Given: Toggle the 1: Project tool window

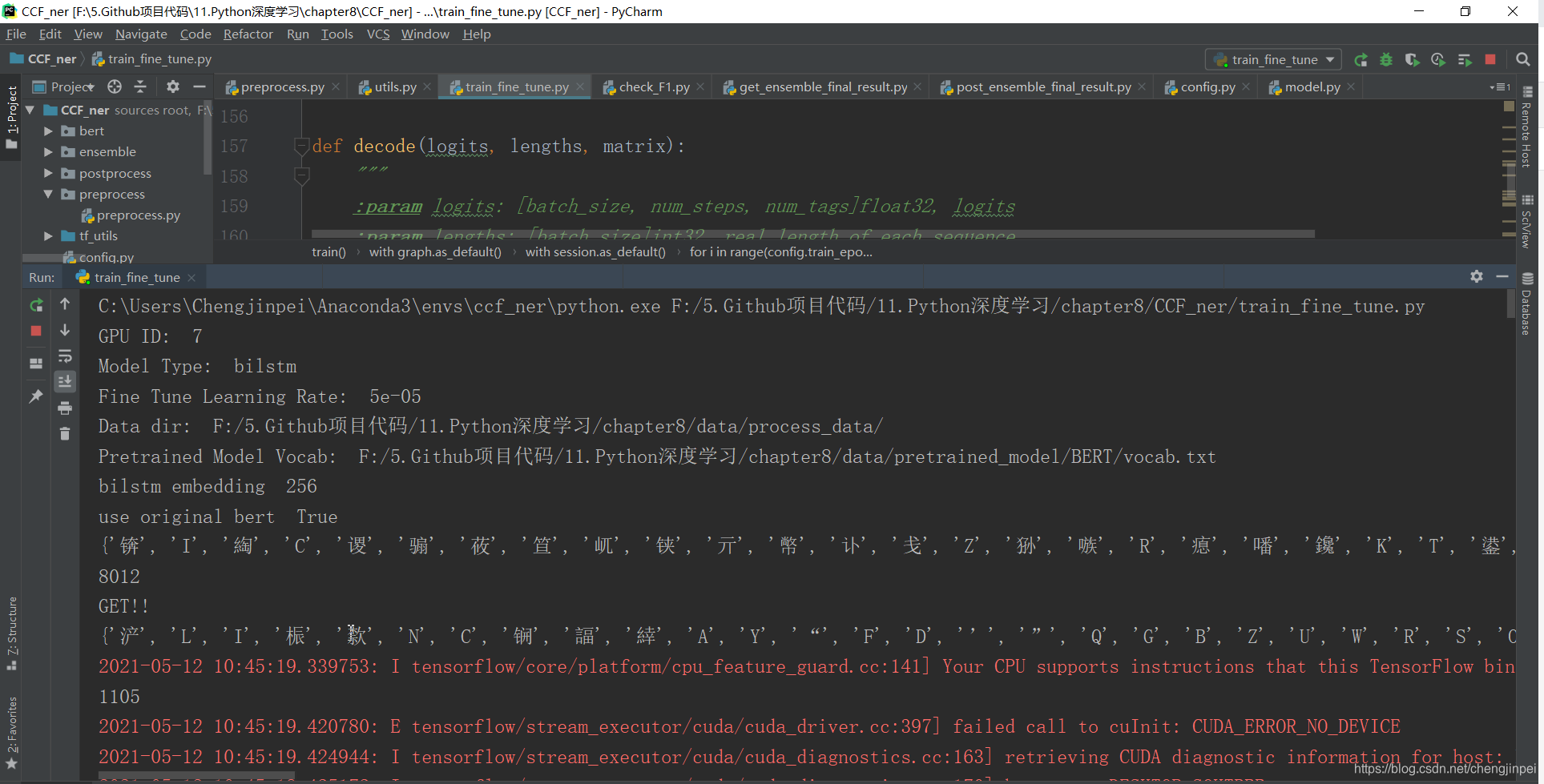Looking at the screenshot, I should tap(11, 119).
